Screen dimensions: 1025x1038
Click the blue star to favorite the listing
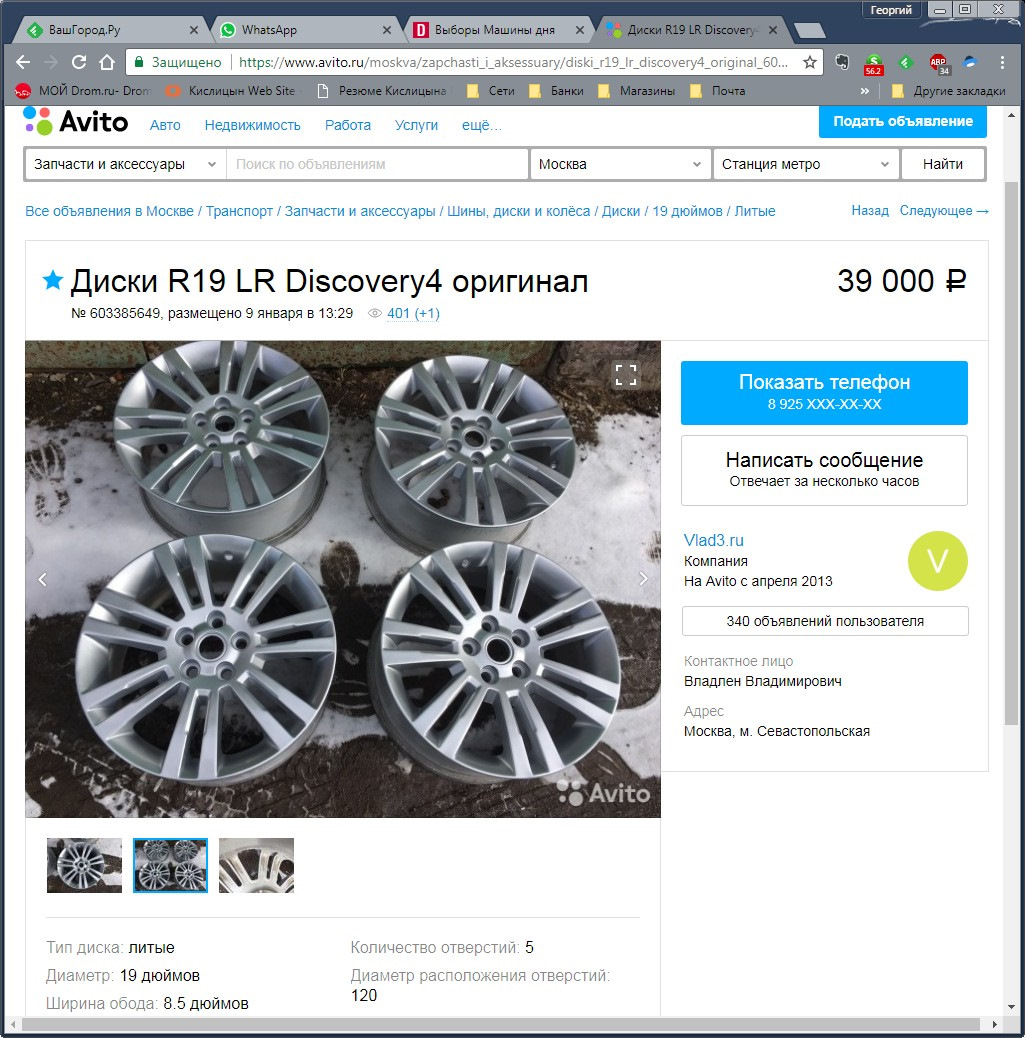(51, 281)
